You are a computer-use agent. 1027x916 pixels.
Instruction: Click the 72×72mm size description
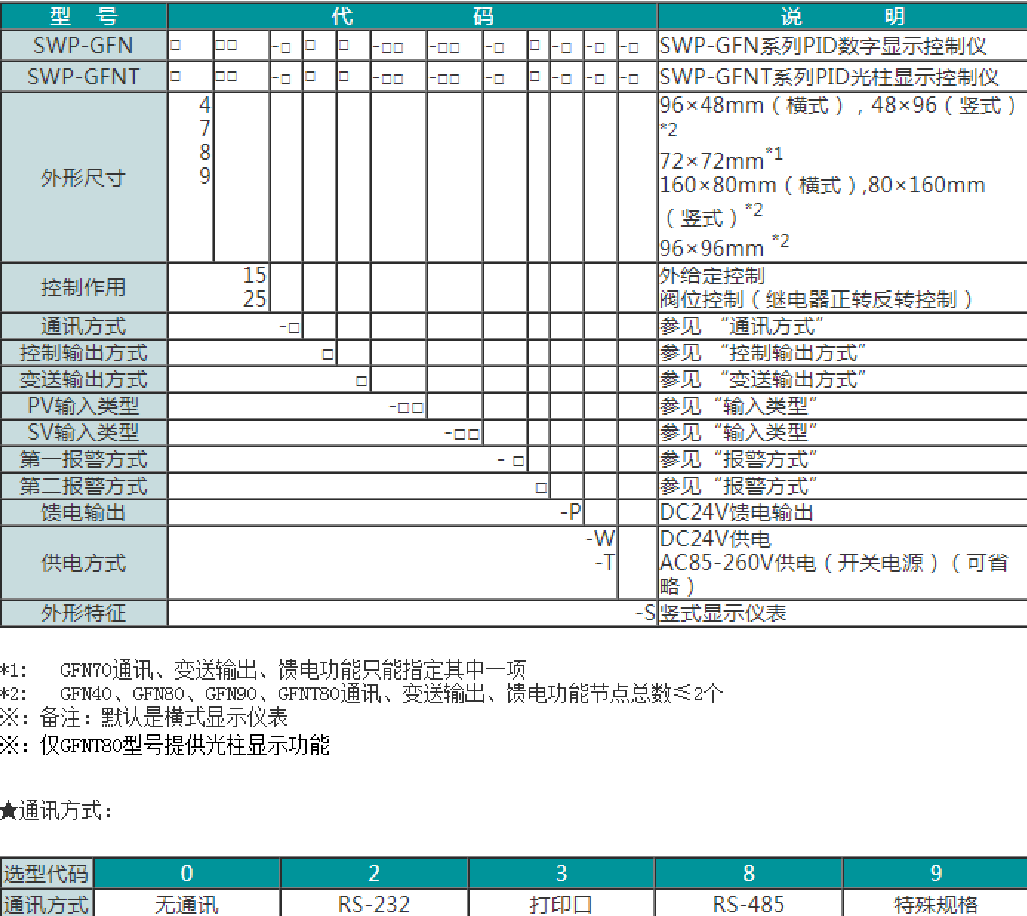(720, 159)
